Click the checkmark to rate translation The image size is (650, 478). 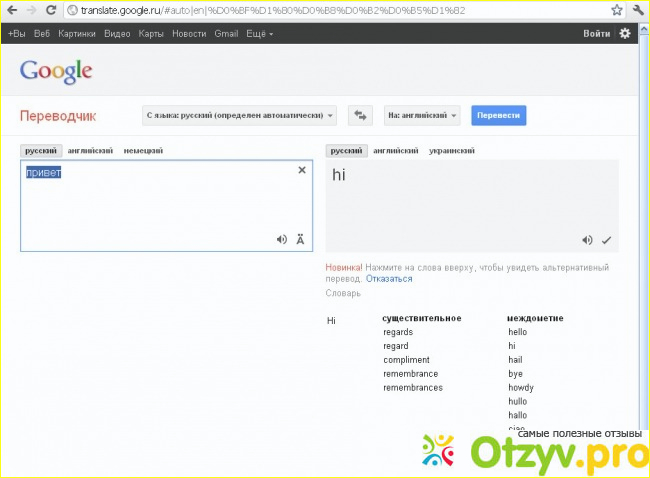tap(606, 239)
